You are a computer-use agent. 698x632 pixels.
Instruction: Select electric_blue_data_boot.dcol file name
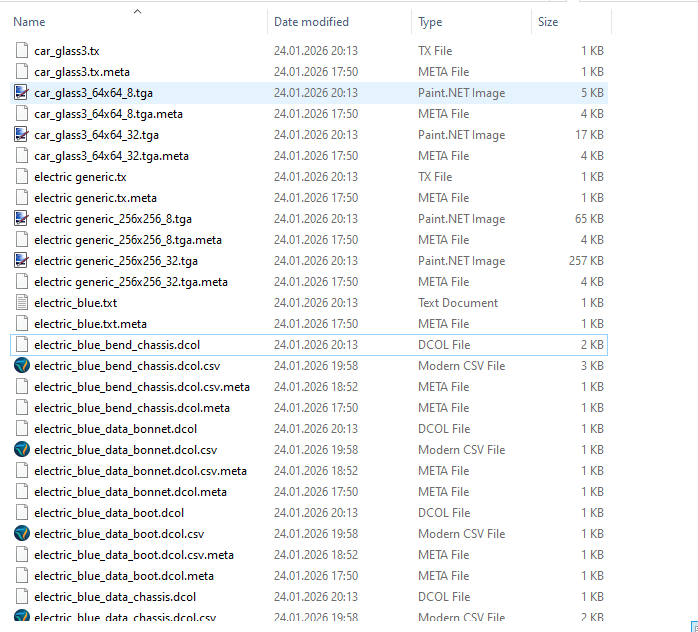[x=109, y=513]
